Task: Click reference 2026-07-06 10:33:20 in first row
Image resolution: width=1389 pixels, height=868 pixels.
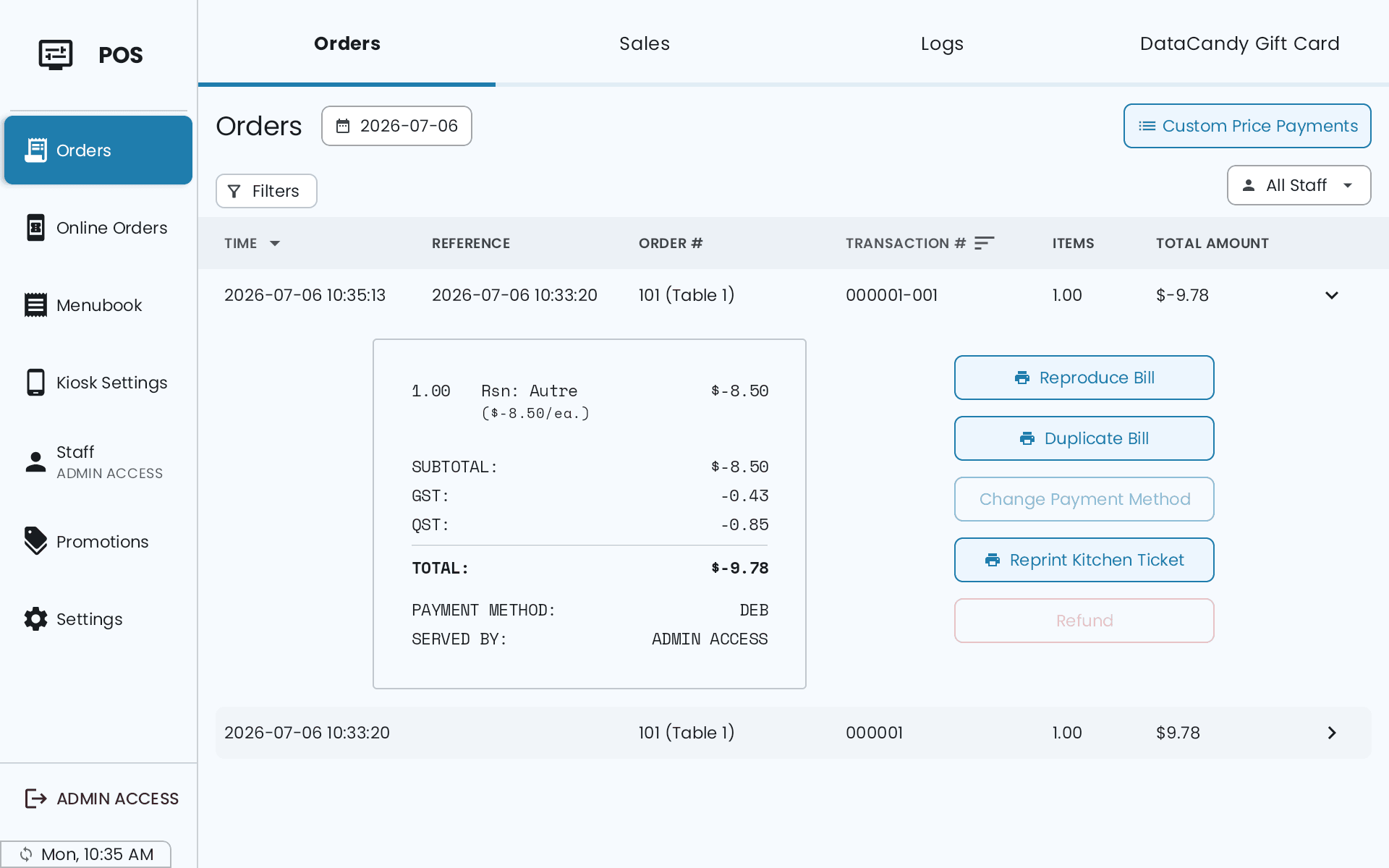Action: point(514,295)
